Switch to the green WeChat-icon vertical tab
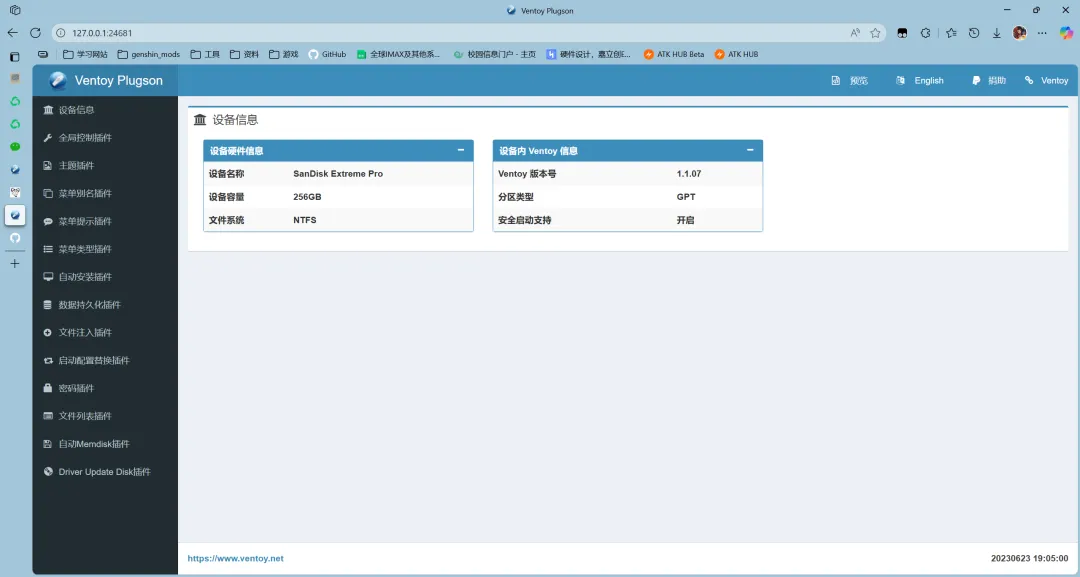This screenshot has height=577, width=1080. (x=15, y=147)
